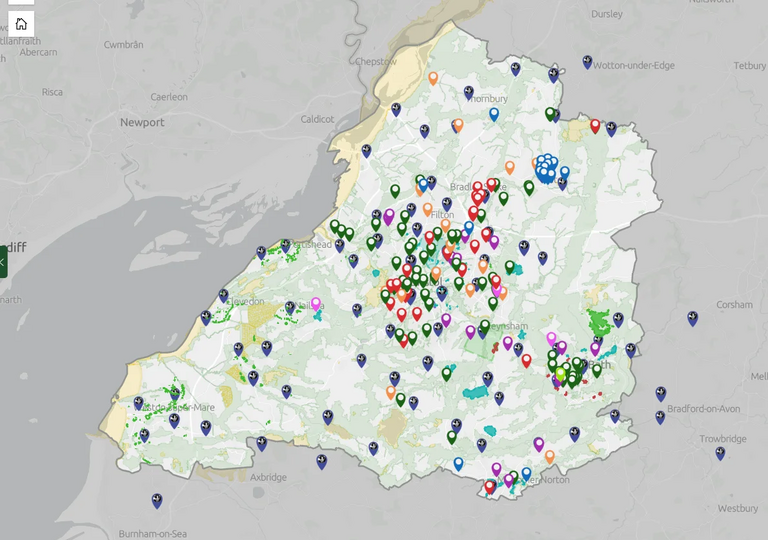Viewport: 768px width, 540px height.
Task: Click Dursley map label
Action: (x=607, y=14)
